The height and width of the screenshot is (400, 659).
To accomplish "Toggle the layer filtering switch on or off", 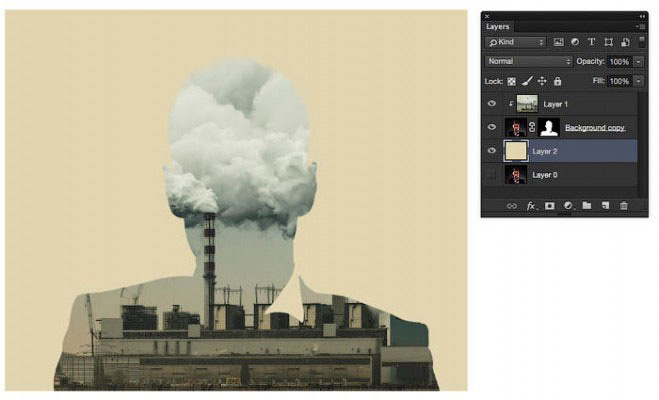I will 642,41.
